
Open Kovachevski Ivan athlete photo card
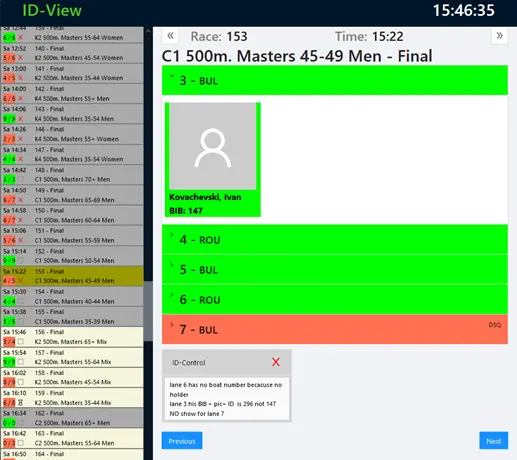[x=213, y=160]
